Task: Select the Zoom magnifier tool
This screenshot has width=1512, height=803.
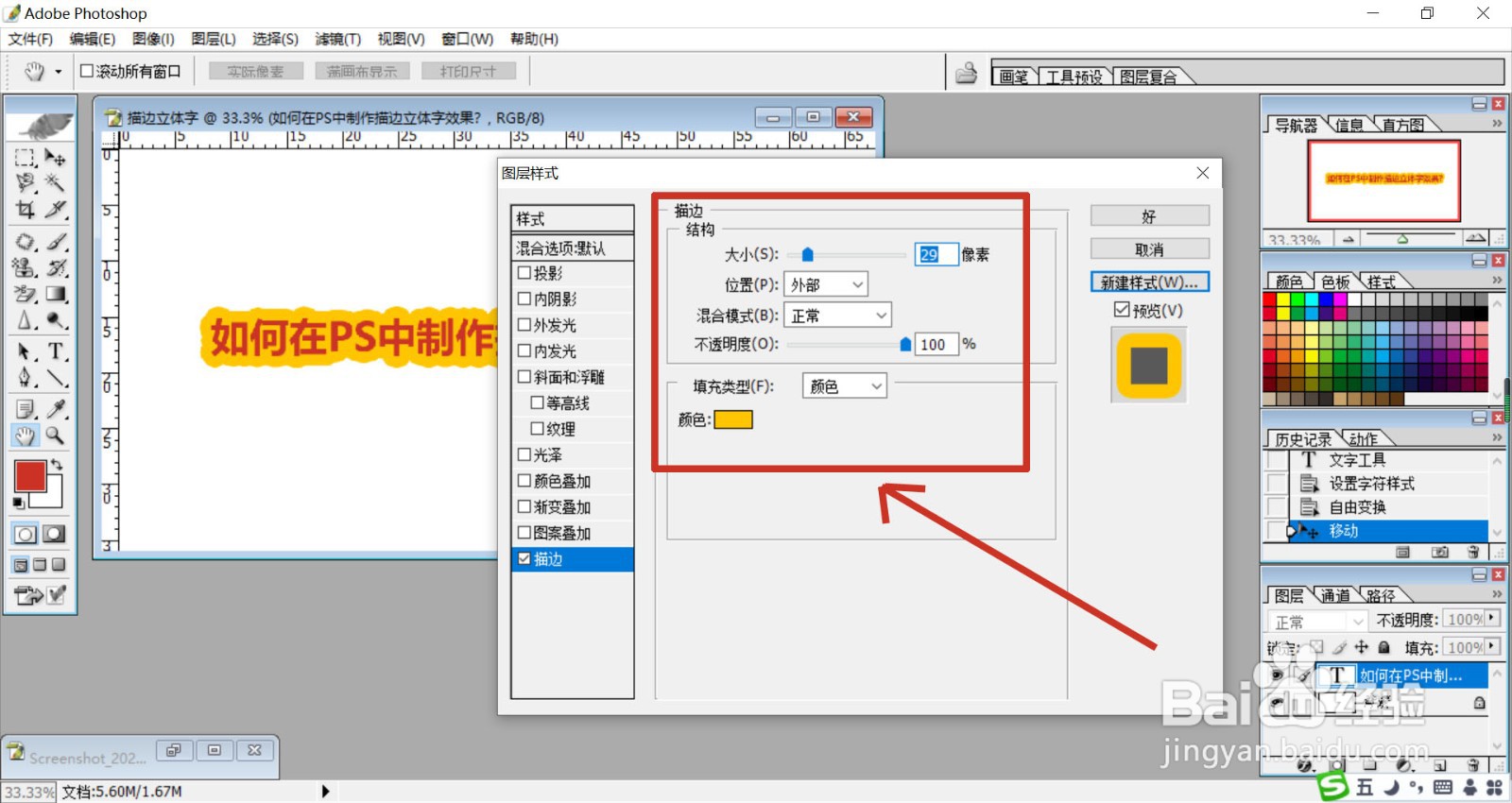Action: [x=56, y=436]
